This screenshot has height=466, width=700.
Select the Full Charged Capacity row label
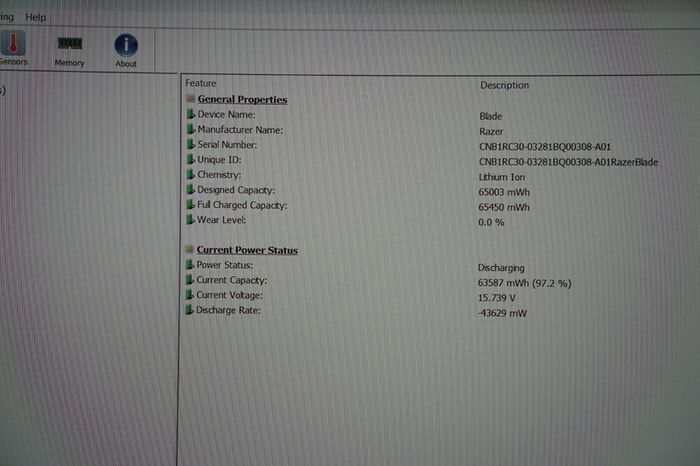point(242,205)
